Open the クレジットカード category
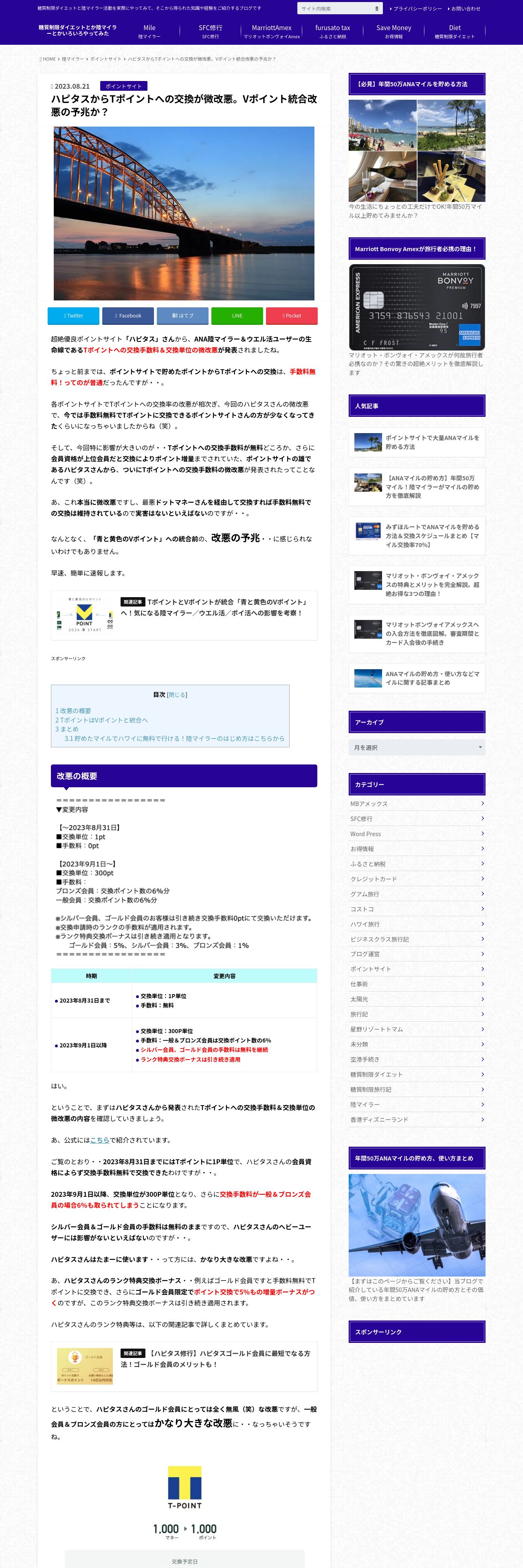This screenshot has width=523, height=1568. click(417, 879)
